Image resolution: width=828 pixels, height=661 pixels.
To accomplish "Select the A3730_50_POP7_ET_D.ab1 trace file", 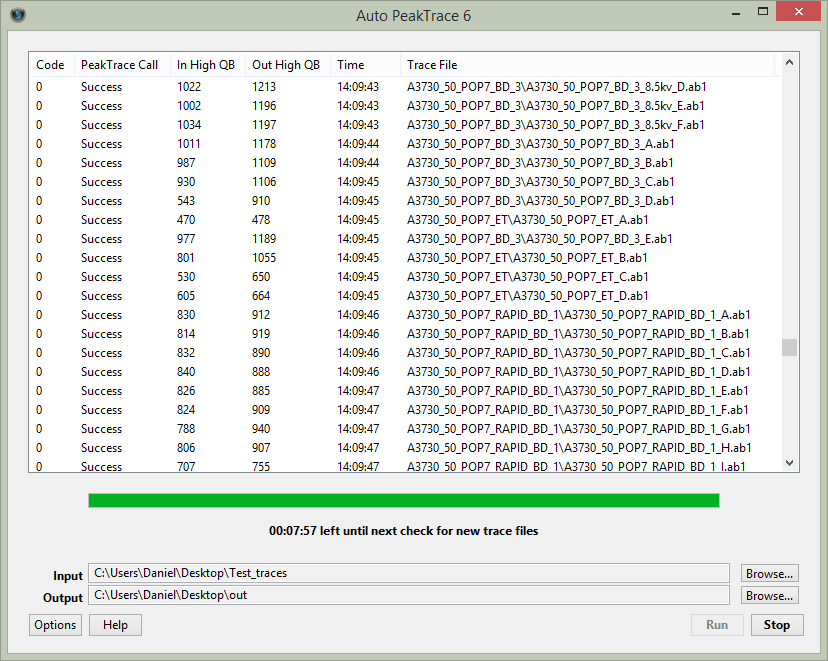I will tap(528, 296).
